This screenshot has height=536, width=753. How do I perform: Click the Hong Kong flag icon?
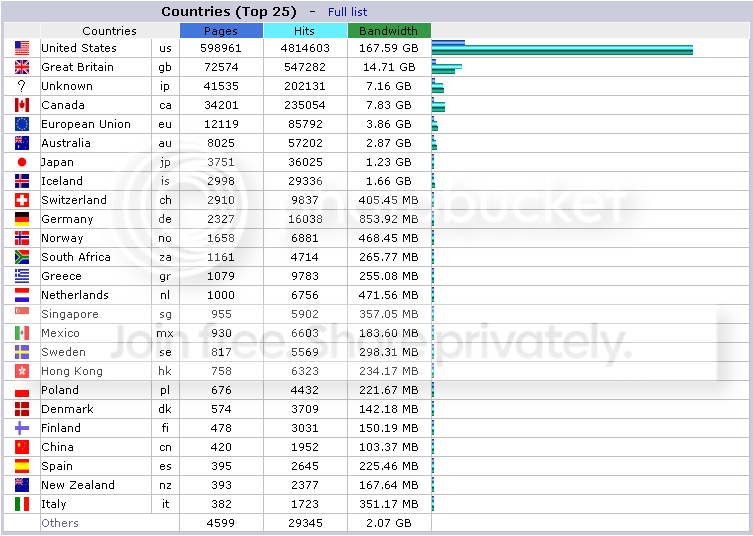click(22, 371)
